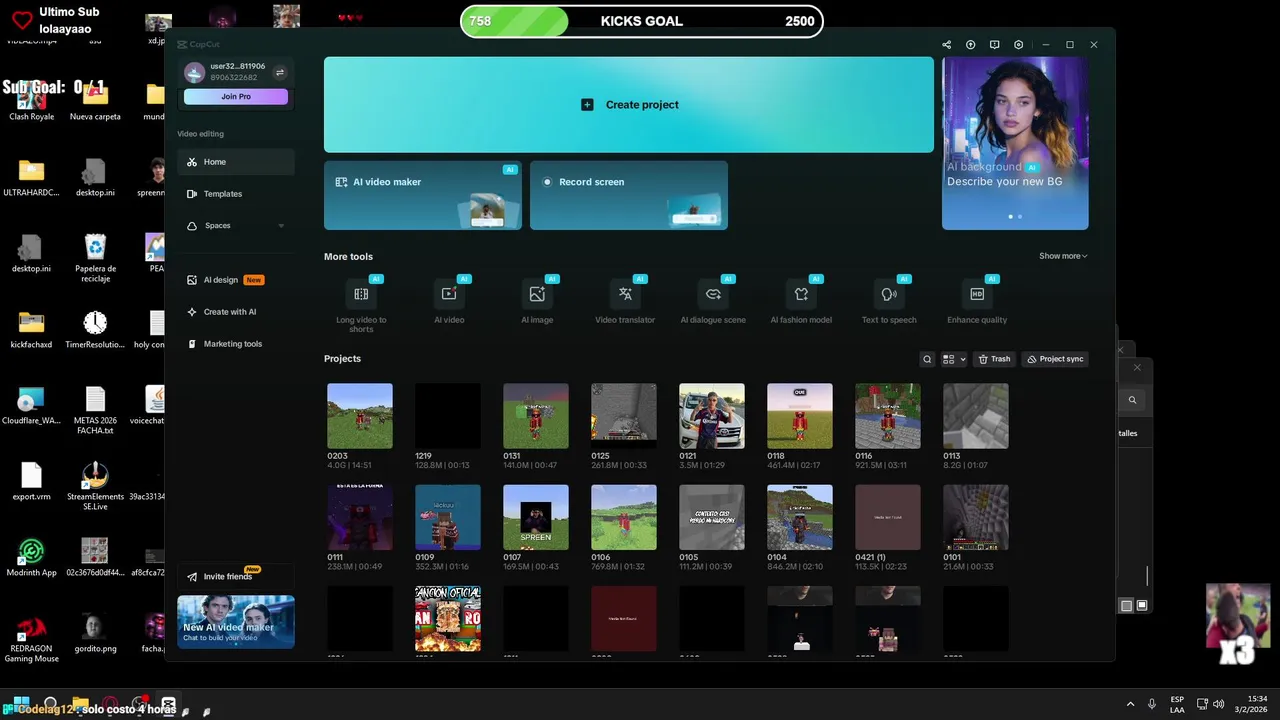Open the AI video maker card
This screenshot has width=1280, height=720.
[423, 195]
